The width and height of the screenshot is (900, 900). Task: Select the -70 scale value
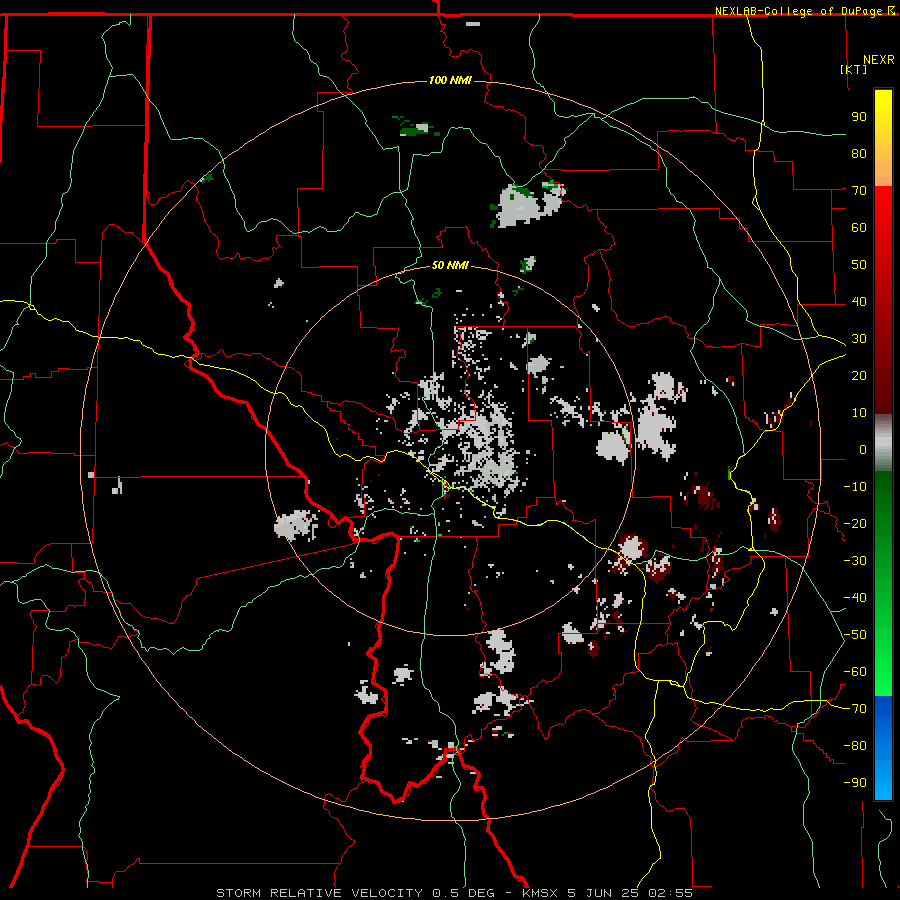[855, 709]
